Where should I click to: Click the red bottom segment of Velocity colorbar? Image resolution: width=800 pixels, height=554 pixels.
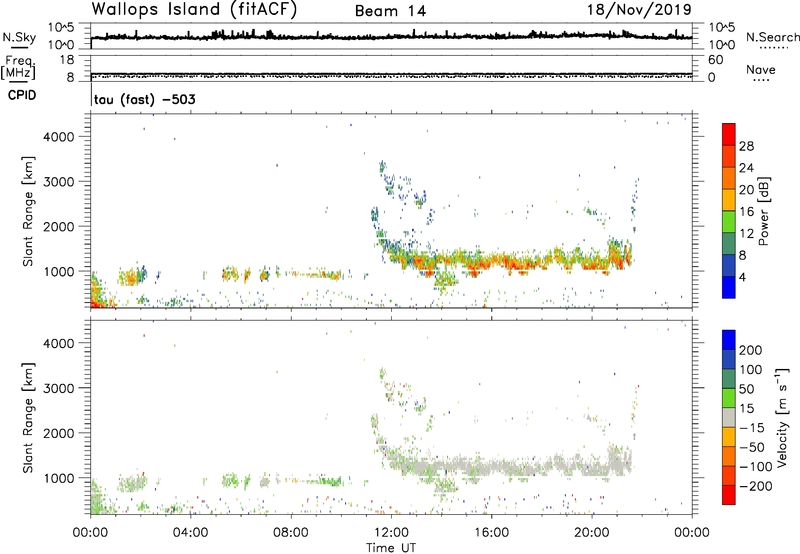click(x=729, y=495)
